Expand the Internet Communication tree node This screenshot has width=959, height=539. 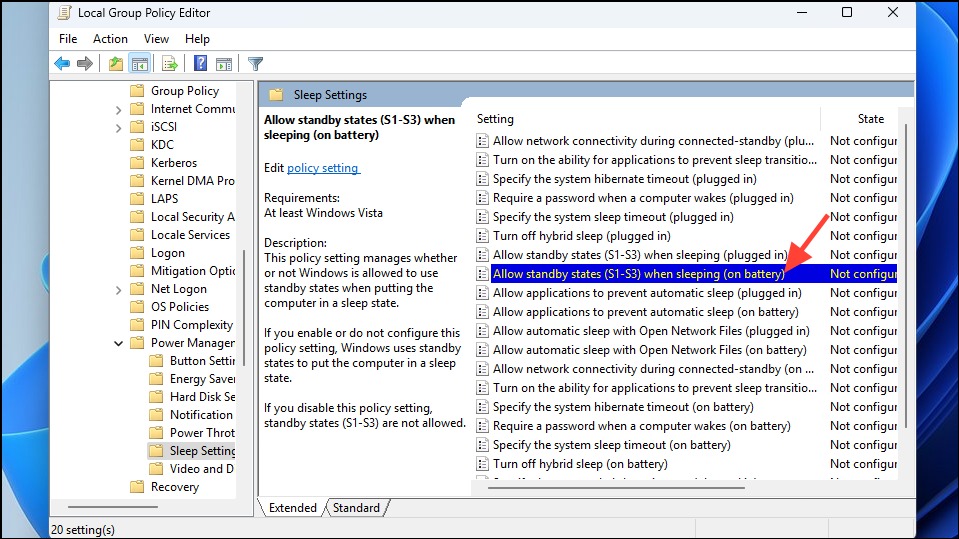tap(119, 110)
